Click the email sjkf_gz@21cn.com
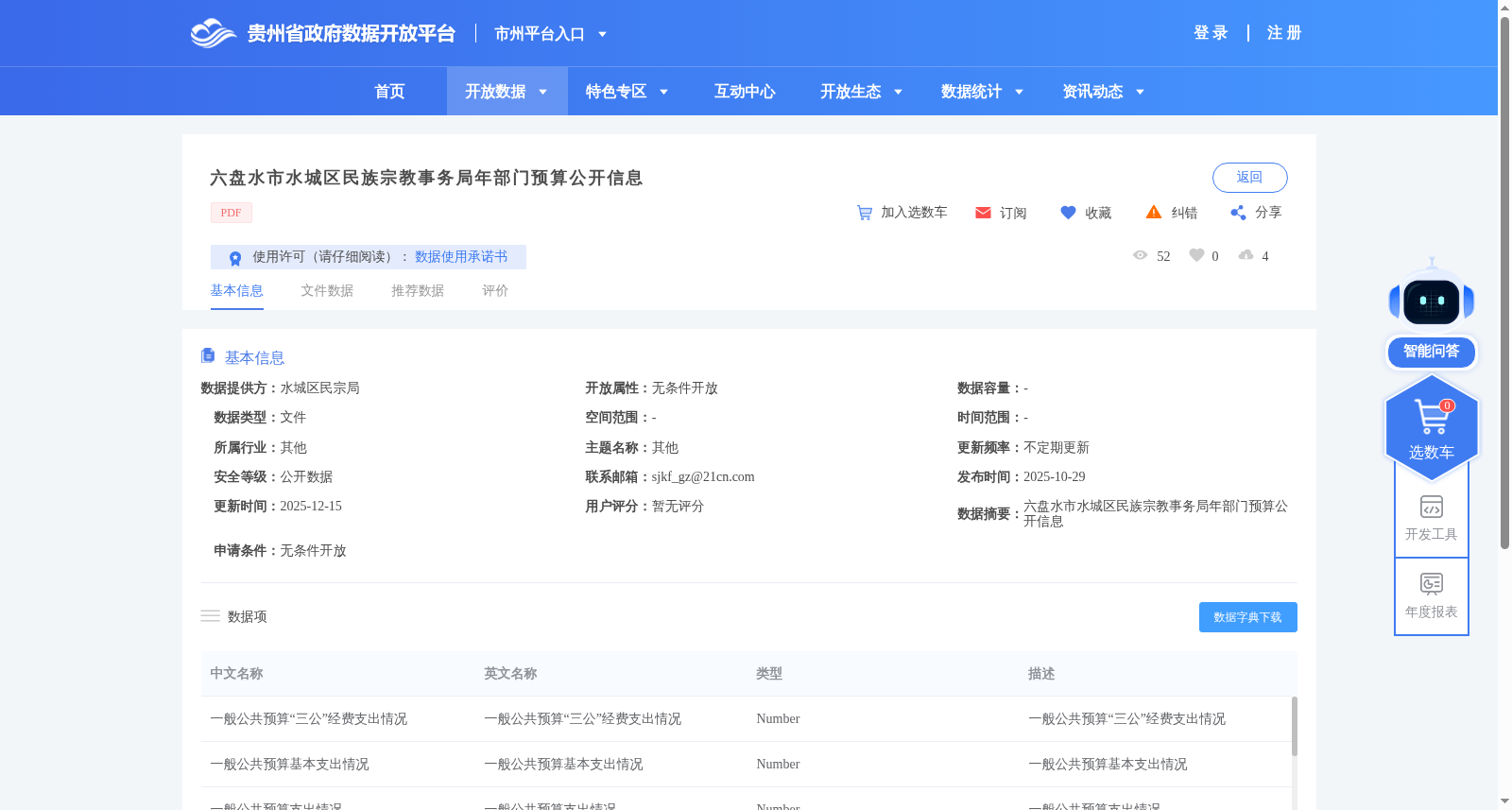Image resolution: width=1512 pixels, height=810 pixels. click(x=703, y=477)
